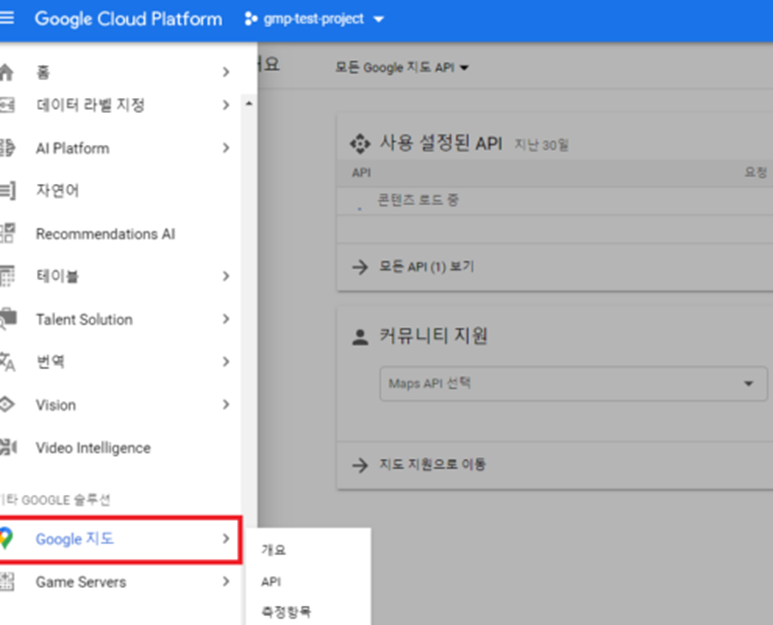Expand the Game Servers submenu chevron
The height and width of the screenshot is (625, 773).
pyautogui.click(x=226, y=582)
